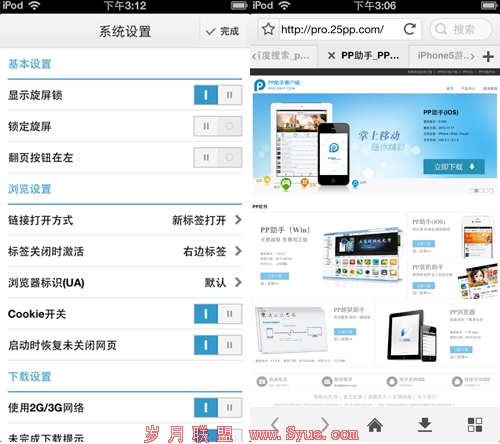The image size is (500, 444).
Task: Click the battery icon, right screen
Action: click(490, 6)
